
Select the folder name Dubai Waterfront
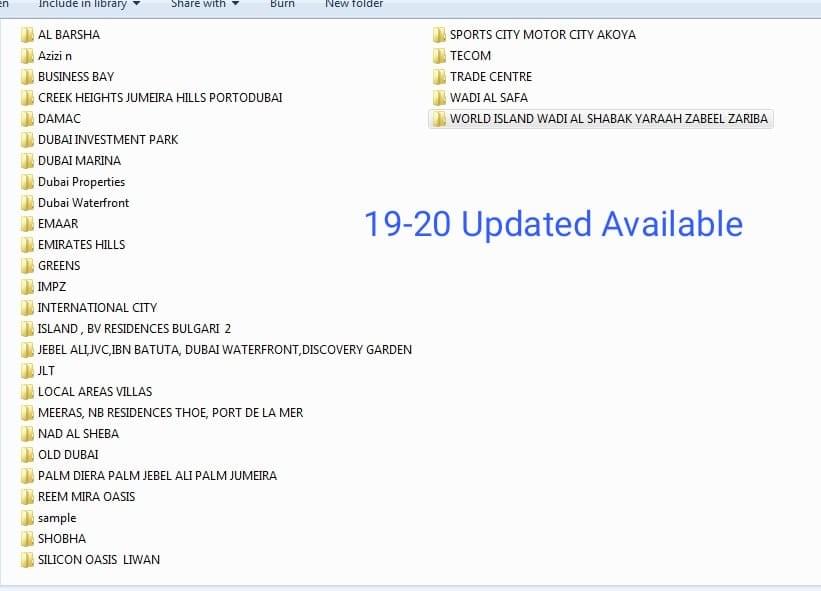(83, 203)
